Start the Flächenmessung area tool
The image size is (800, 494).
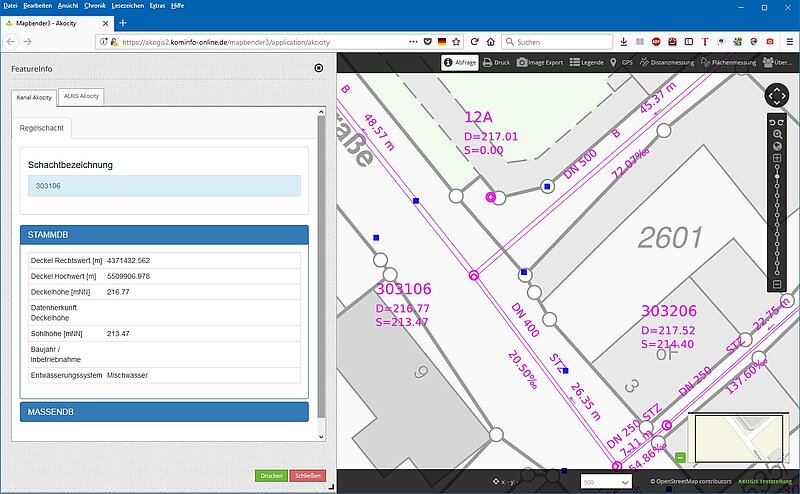(729, 62)
